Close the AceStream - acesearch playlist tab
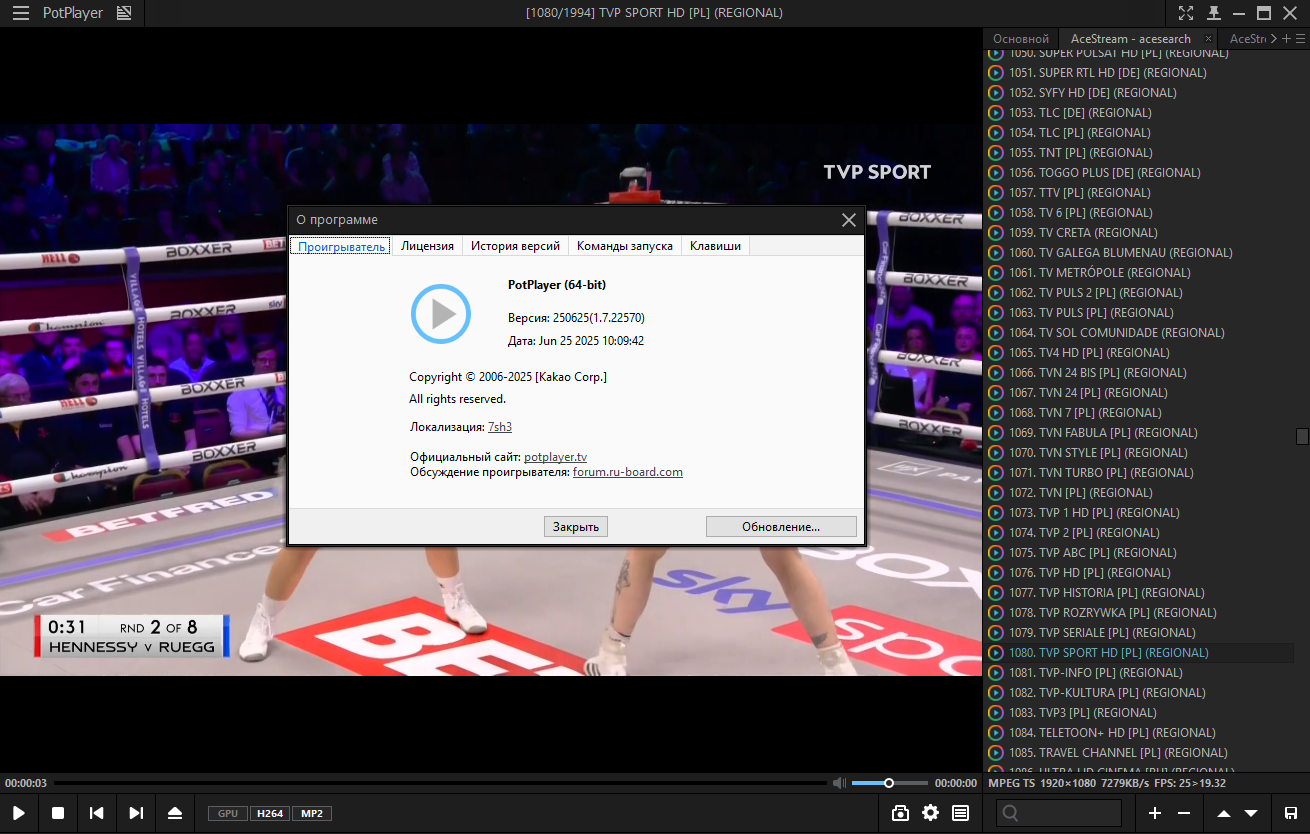 [1208, 39]
